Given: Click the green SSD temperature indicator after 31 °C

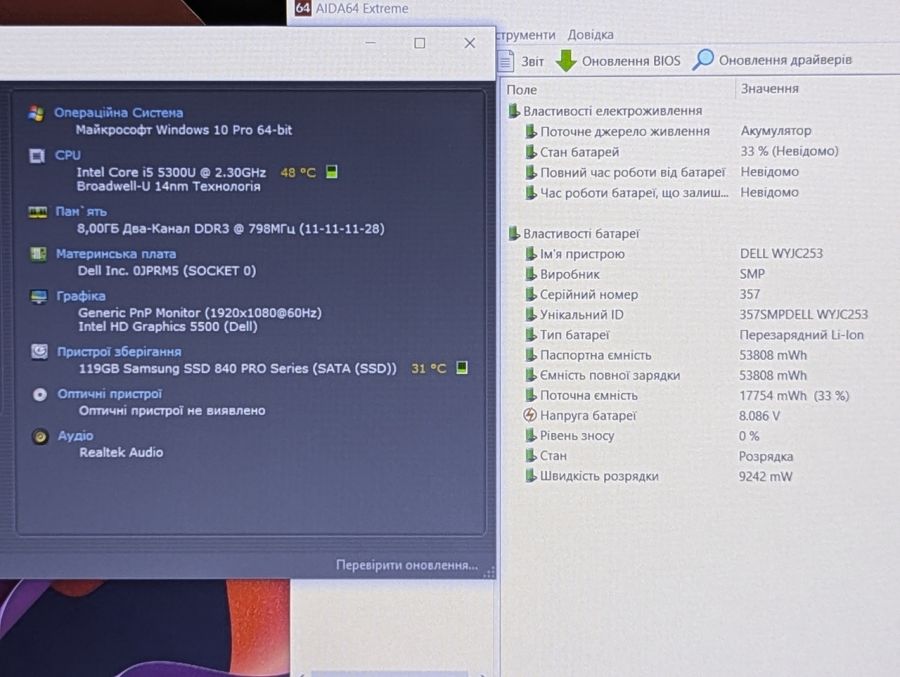Looking at the screenshot, I should point(461,367).
